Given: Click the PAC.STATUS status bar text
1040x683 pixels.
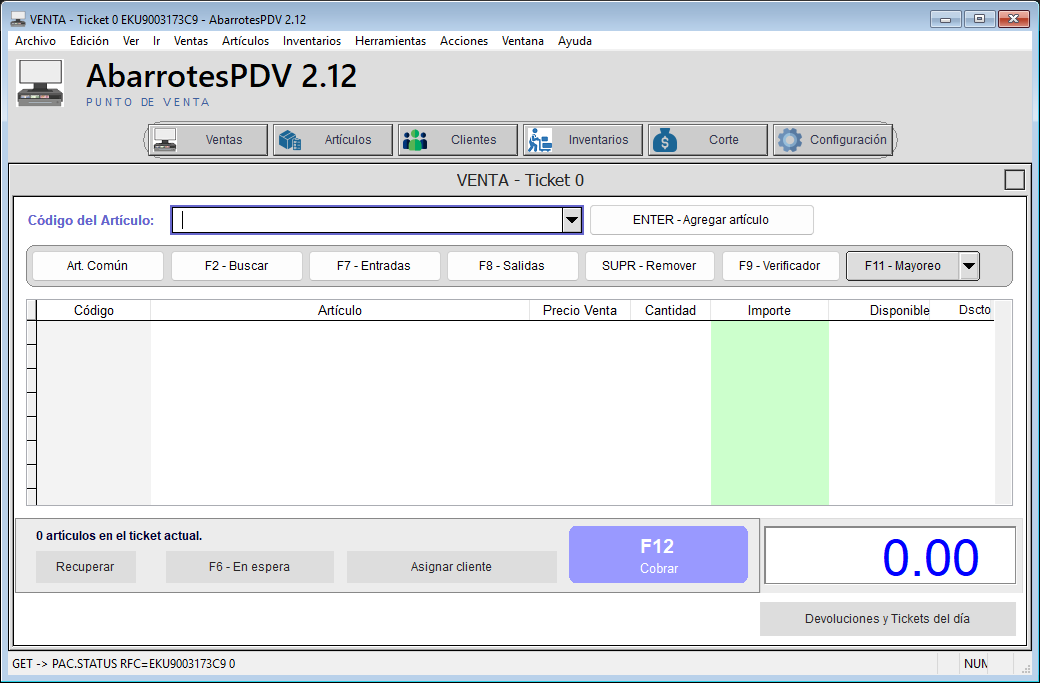Looking at the screenshot, I should coord(123,663).
